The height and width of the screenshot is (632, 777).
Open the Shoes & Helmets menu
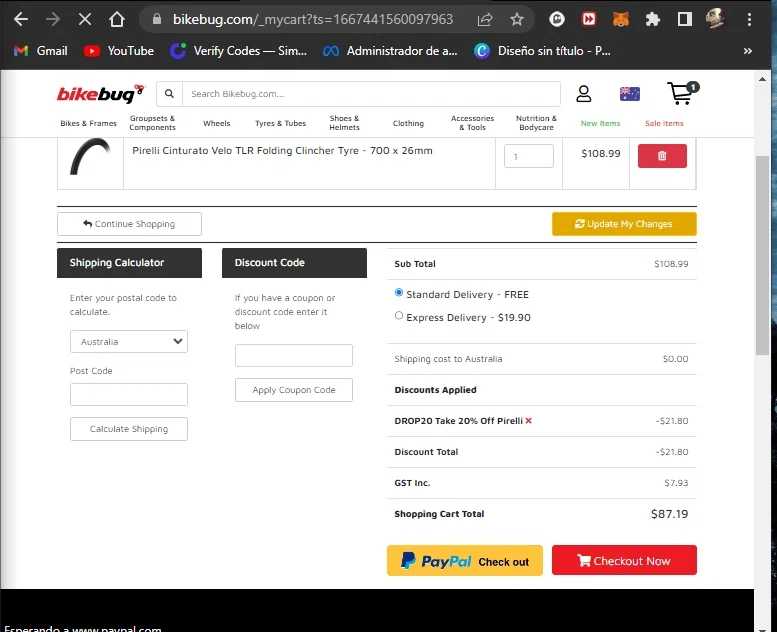tap(344, 123)
